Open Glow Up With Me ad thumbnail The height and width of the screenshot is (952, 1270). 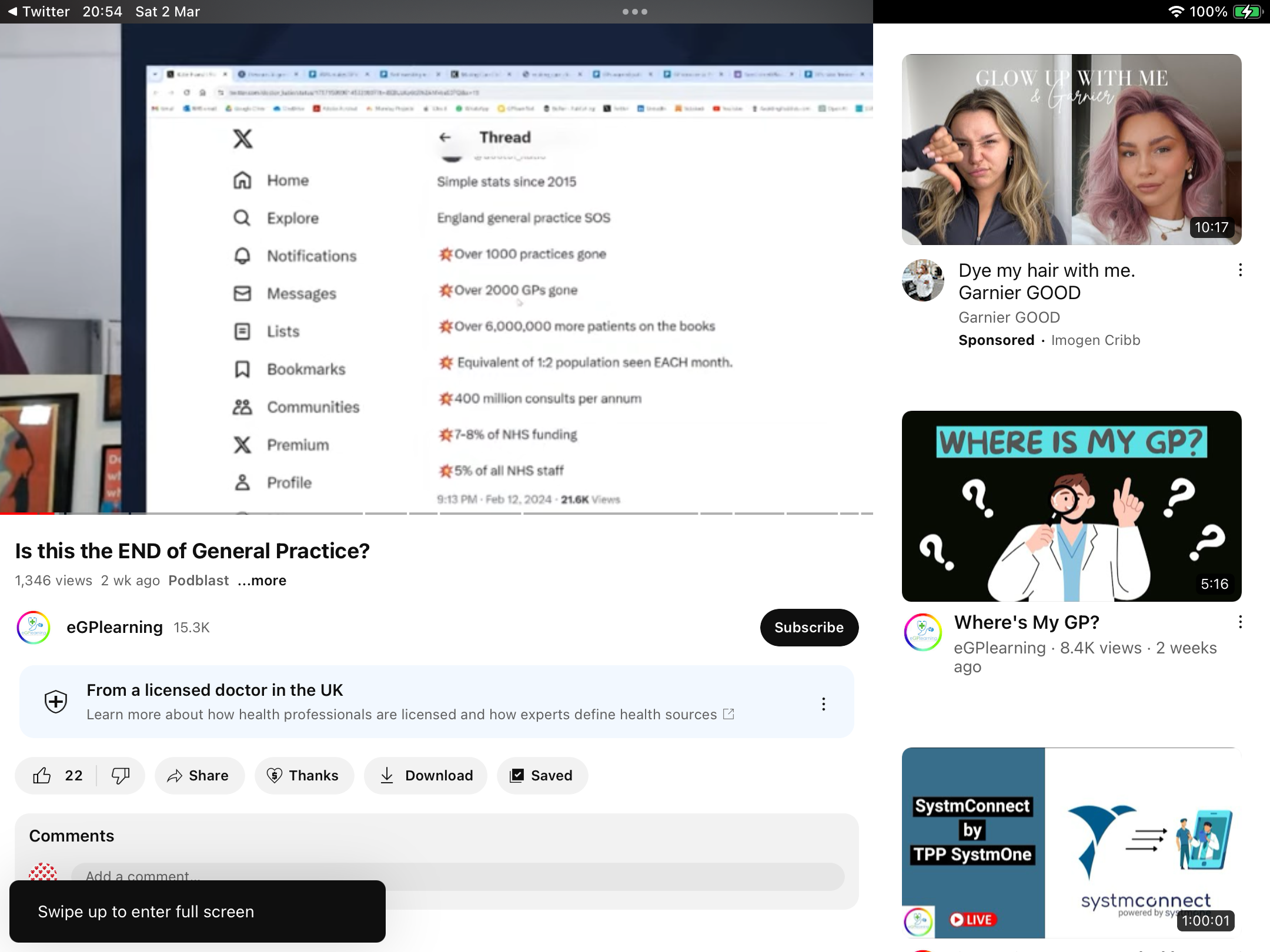1072,149
